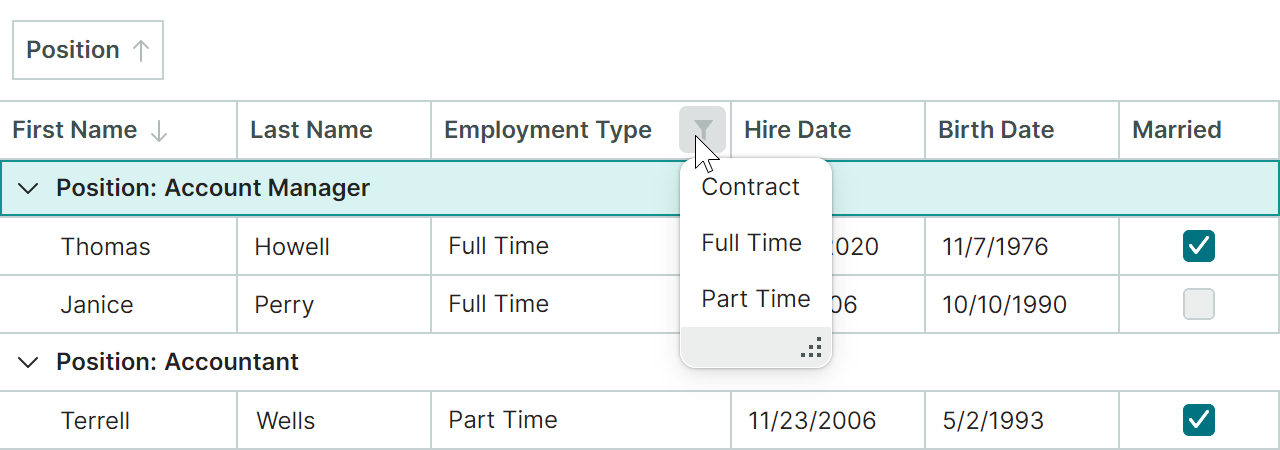Collapse the Position: Accountant group
Screen dimensions: 1280x450
click(29, 362)
